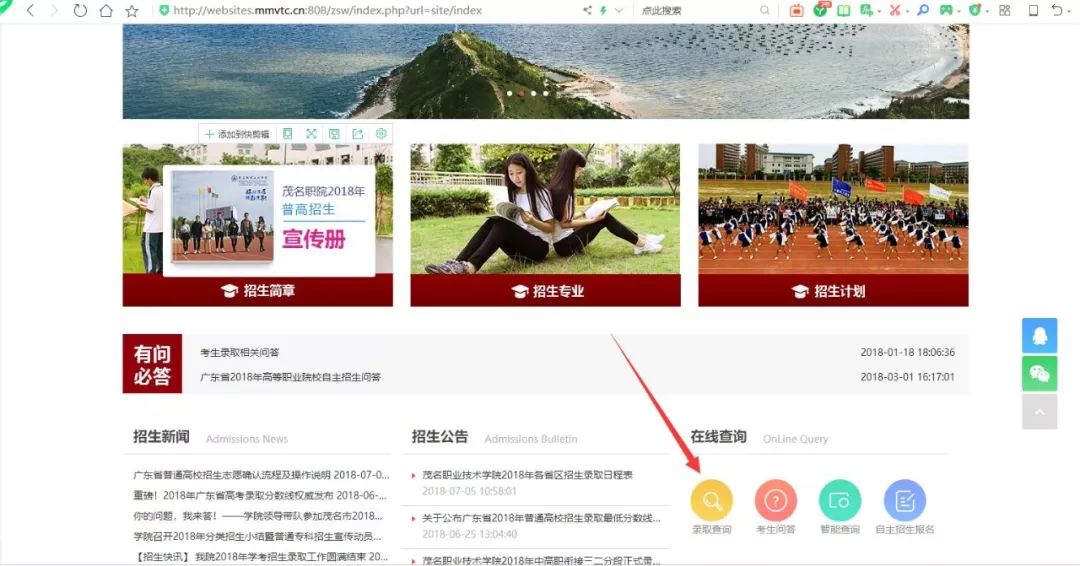The height and width of the screenshot is (566, 1080).
Task: Click the bookmark star icon in toolbar
Action: point(132,11)
